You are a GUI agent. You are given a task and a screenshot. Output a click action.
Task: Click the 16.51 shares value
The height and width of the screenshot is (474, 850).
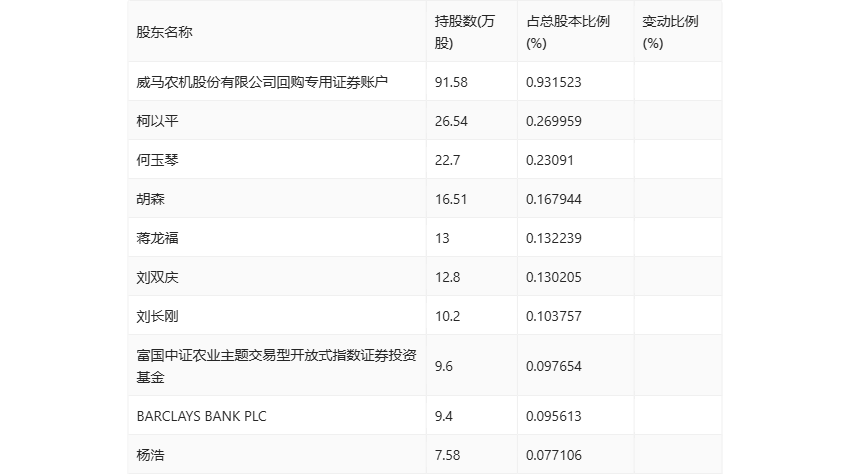(x=451, y=199)
